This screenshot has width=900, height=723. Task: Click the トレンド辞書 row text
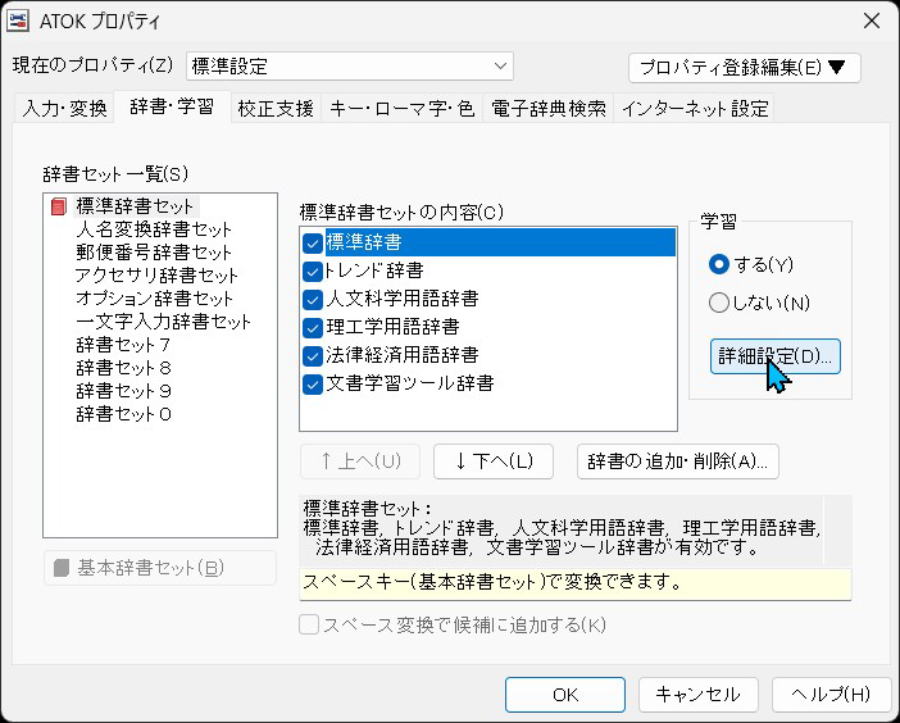[x=374, y=270]
